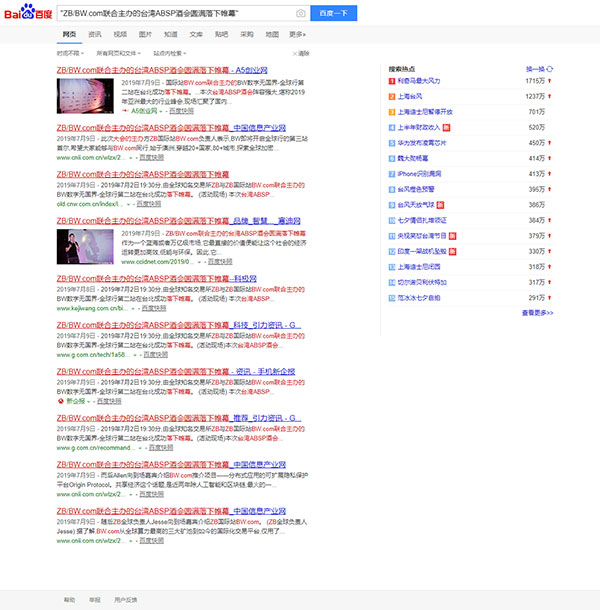The width and height of the screenshot is (600, 610).
Task: Click the 701万 search count
Action: pyautogui.click(x=537, y=112)
